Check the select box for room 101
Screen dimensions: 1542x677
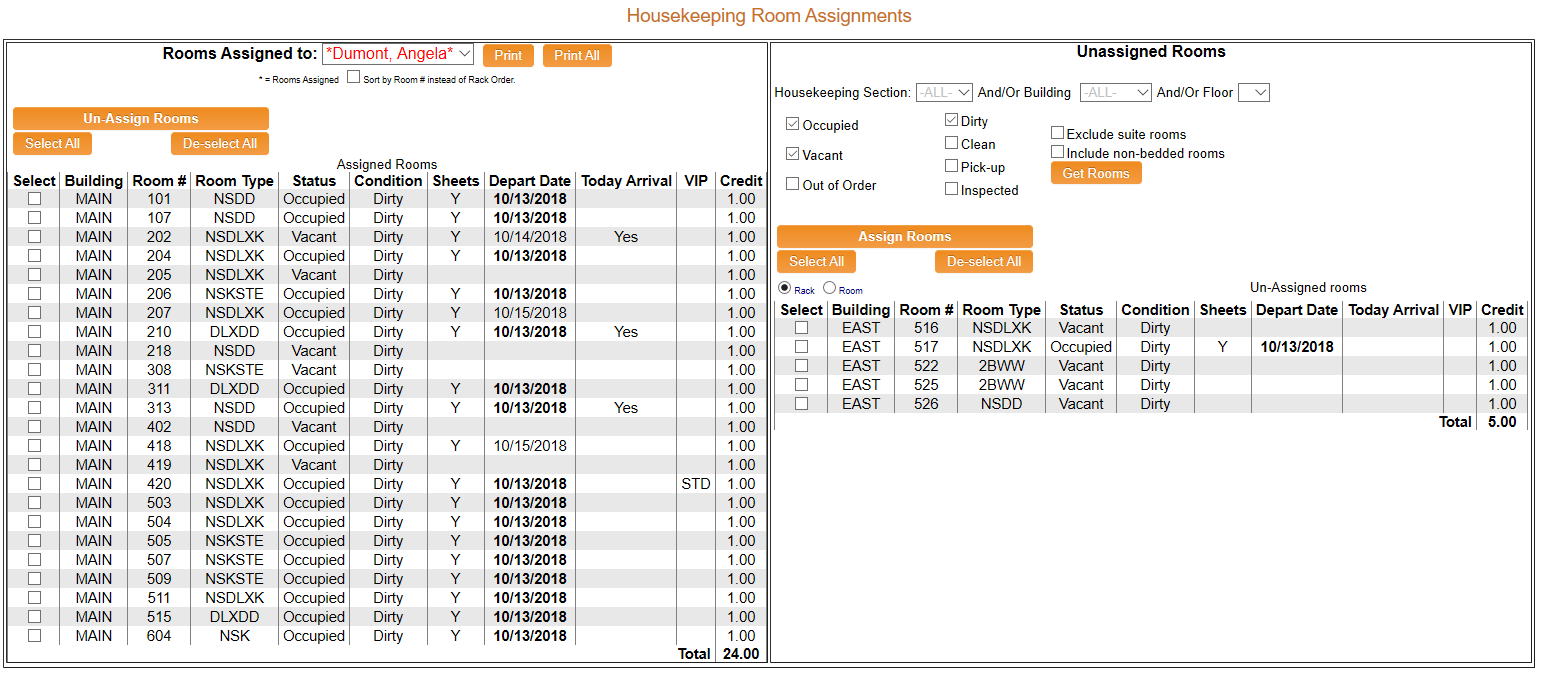[34, 198]
